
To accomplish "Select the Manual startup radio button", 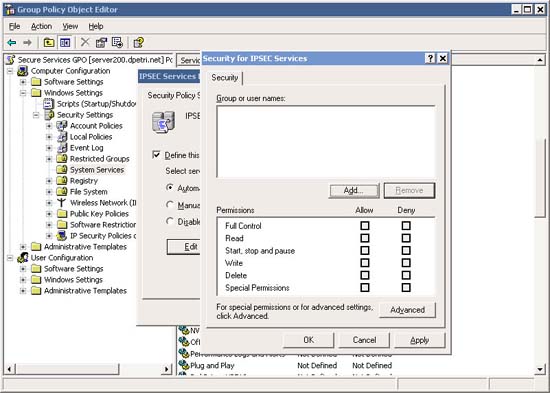I will tap(170, 205).
